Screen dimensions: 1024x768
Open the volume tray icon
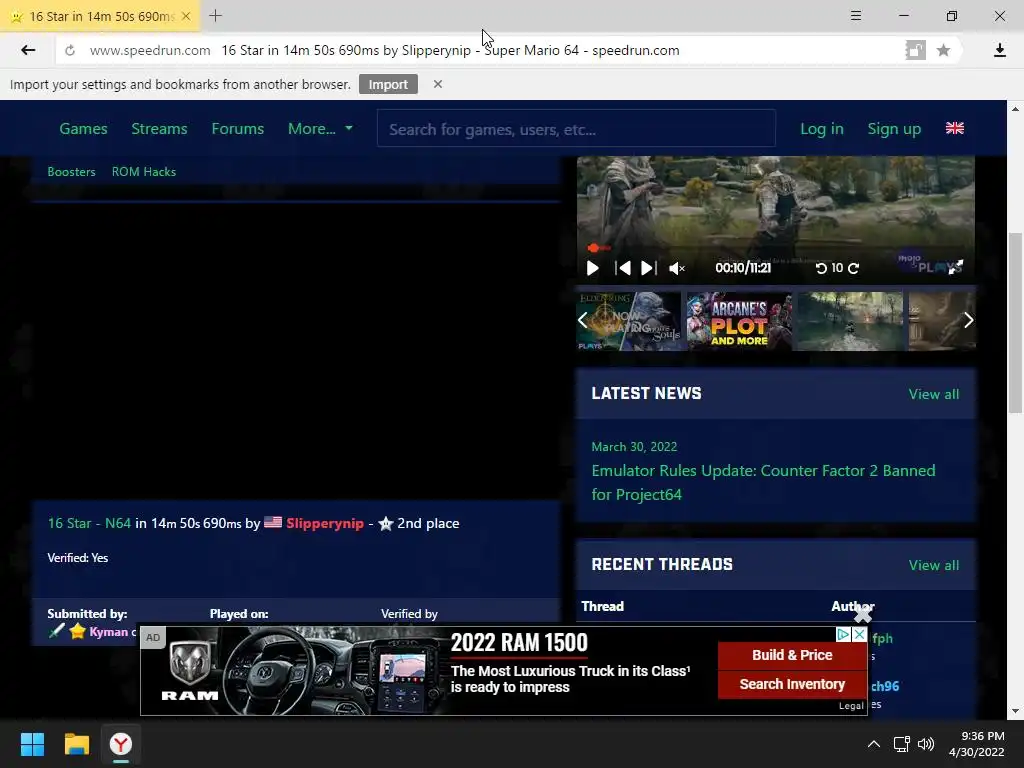coord(925,744)
